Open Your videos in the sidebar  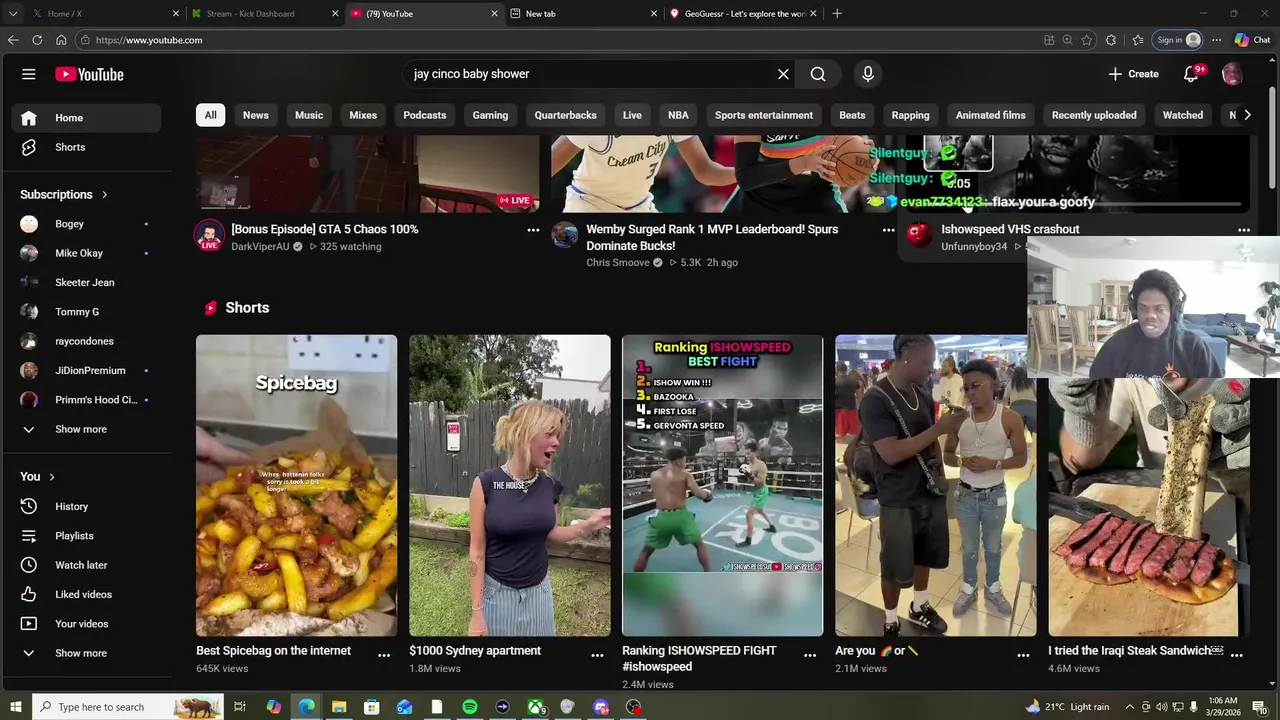pos(86,624)
